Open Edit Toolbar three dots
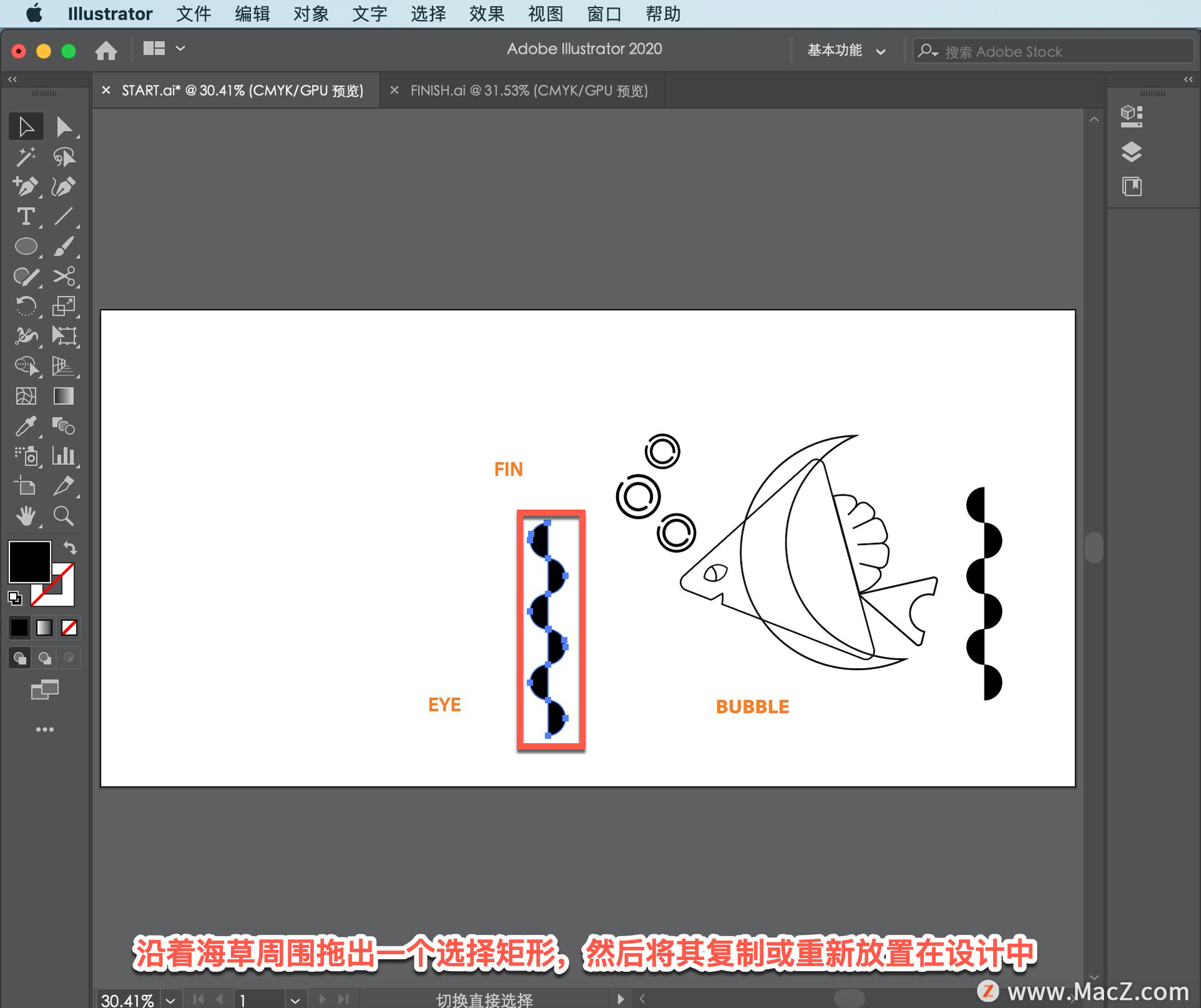Screen dimensions: 1201x1008 pos(44,730)
